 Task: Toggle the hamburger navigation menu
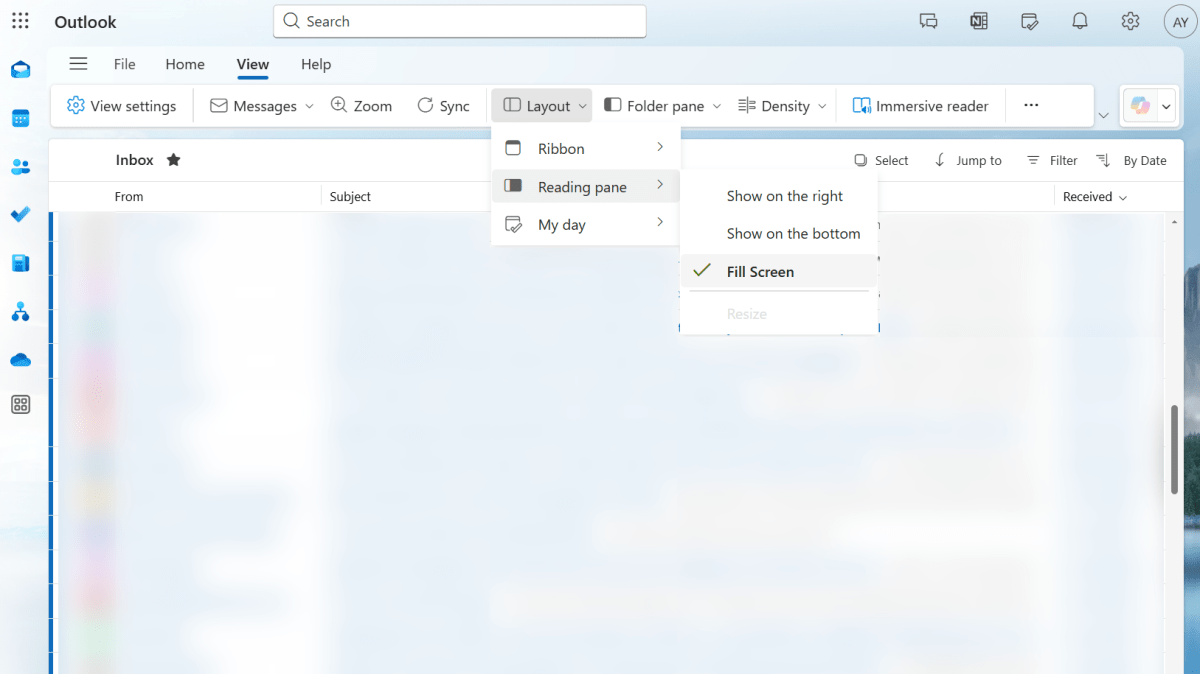78,64
